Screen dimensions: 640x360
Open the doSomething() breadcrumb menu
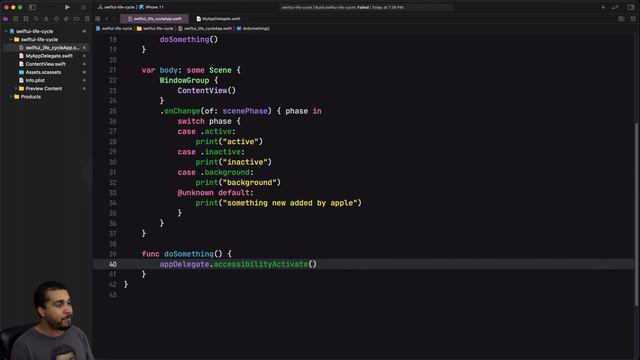[253, 29]
